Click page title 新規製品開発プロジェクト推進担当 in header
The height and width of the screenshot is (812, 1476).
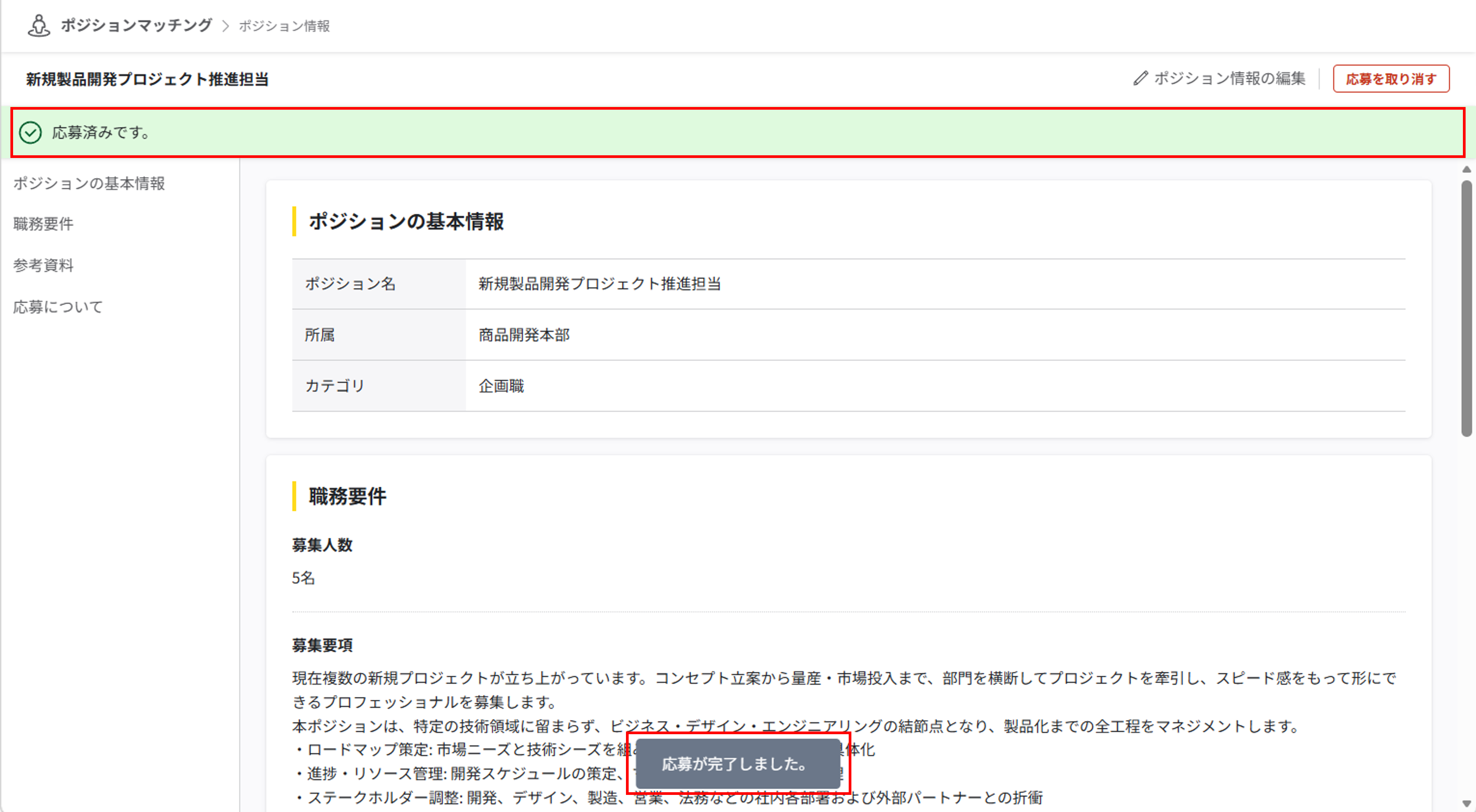pos(147,79)
